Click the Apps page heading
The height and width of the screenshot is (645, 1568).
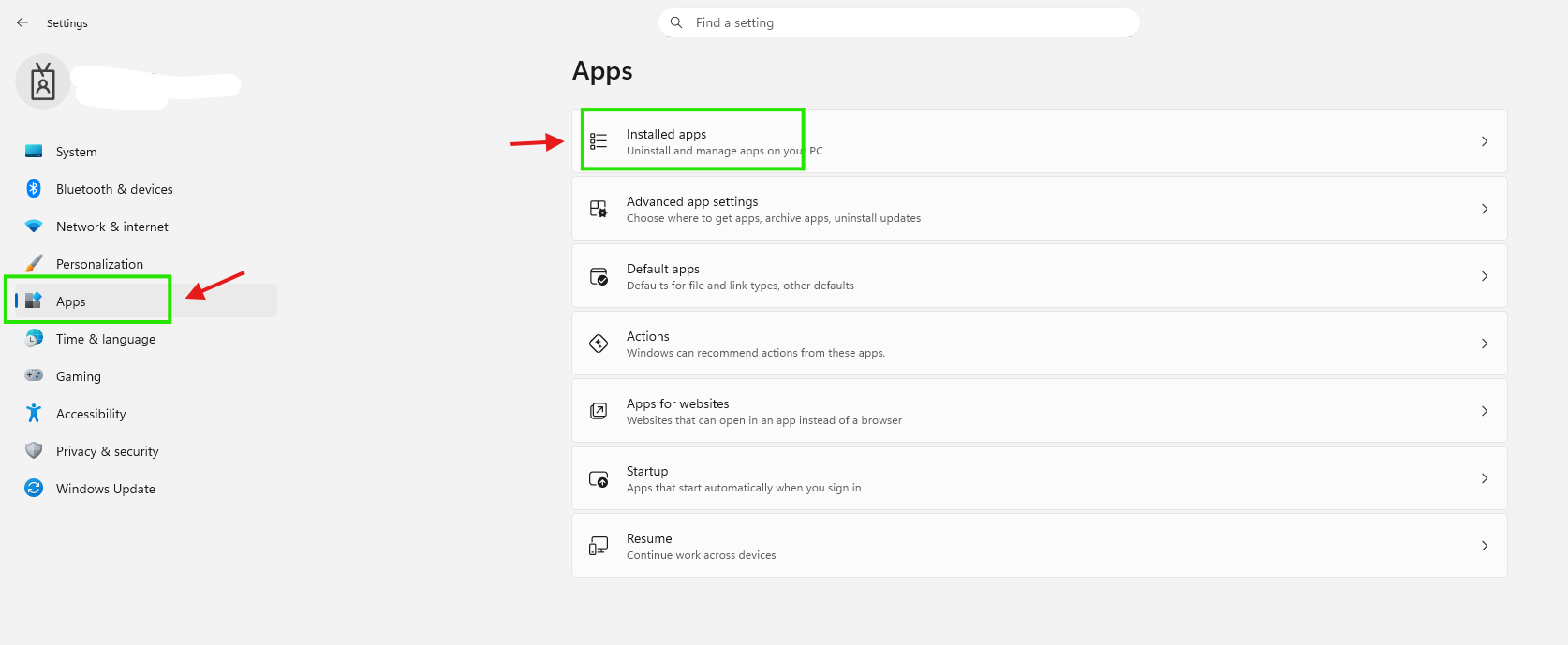pos(602,72)
